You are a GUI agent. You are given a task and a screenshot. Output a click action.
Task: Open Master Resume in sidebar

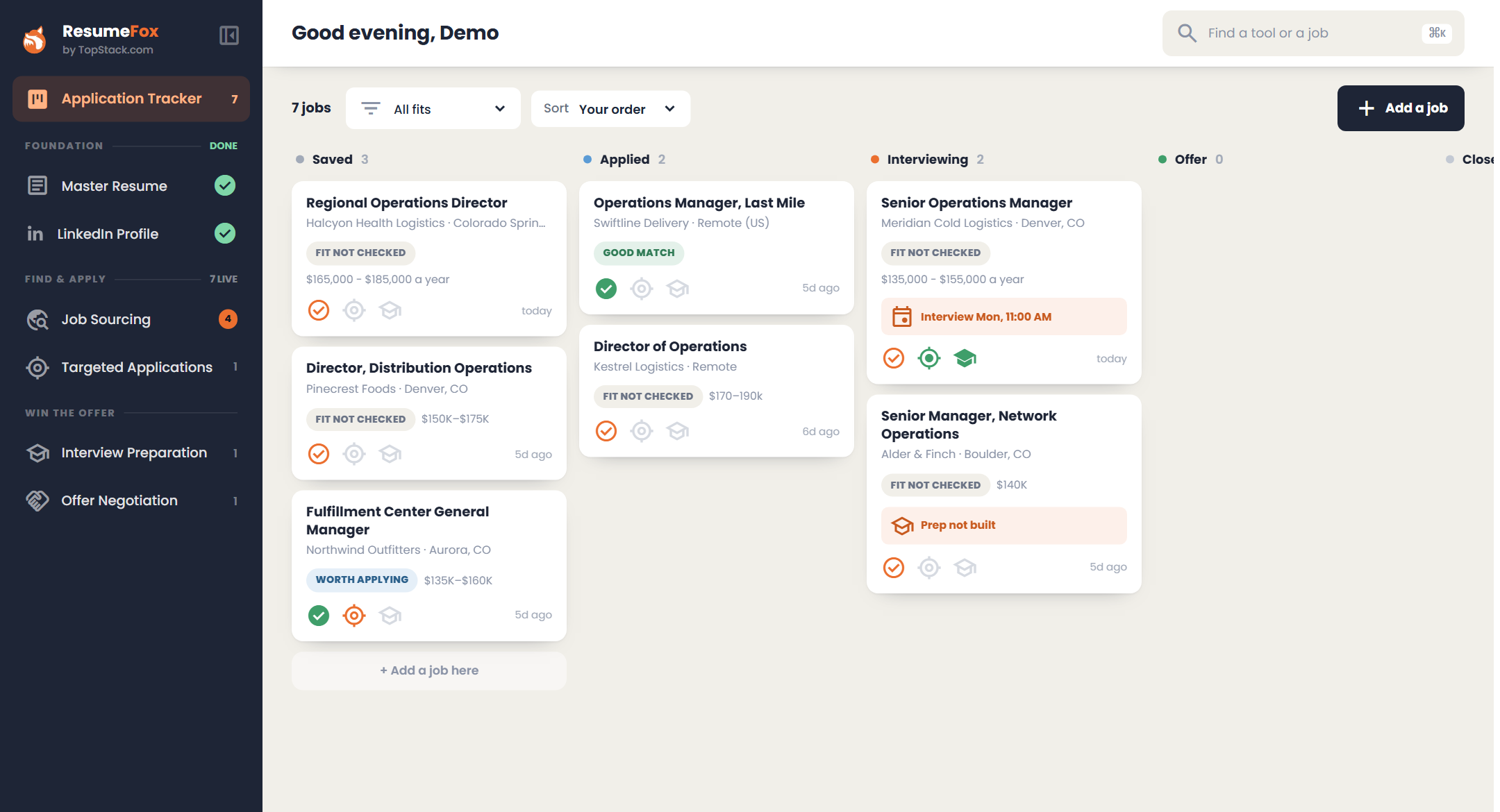tap(131, 185)
